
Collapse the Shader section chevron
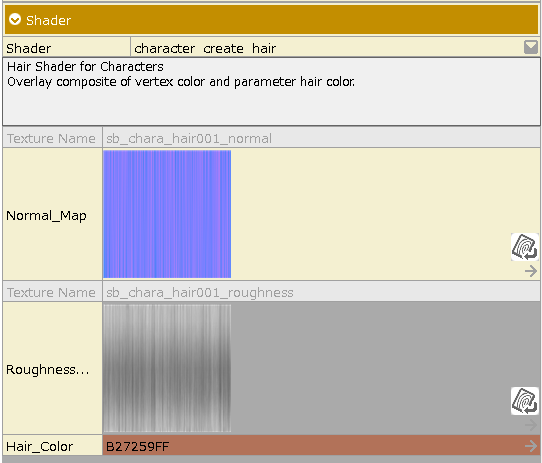coord(15,20)
